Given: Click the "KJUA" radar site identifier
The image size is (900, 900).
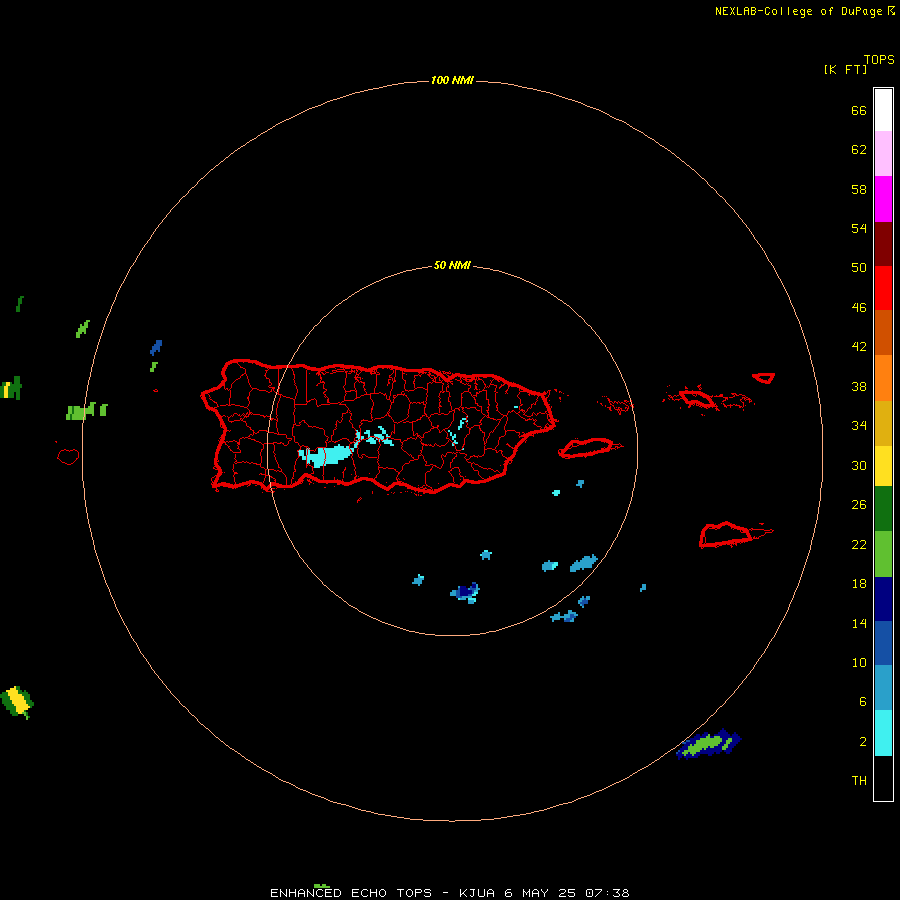Looking at the screenshot, I should coord(476,893).
